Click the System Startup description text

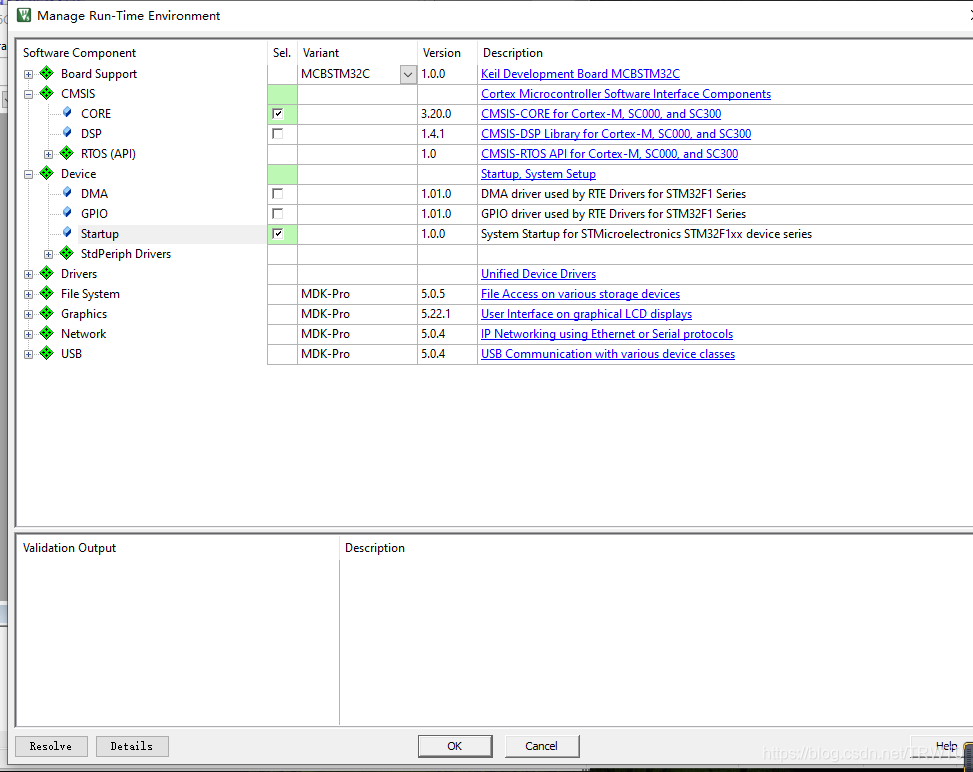(x=646, y=234)
